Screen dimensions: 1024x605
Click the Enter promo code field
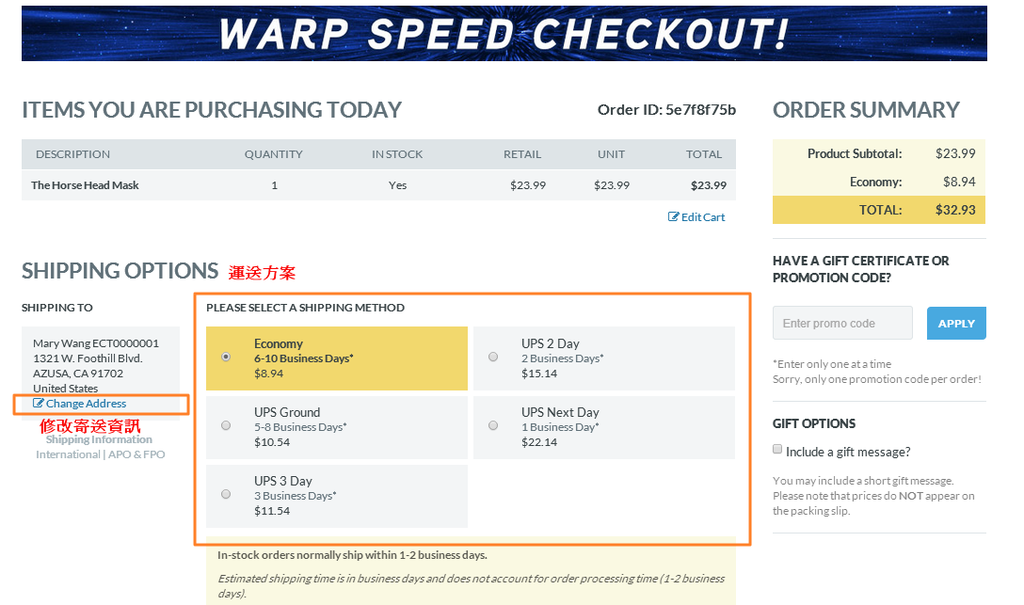842,323
